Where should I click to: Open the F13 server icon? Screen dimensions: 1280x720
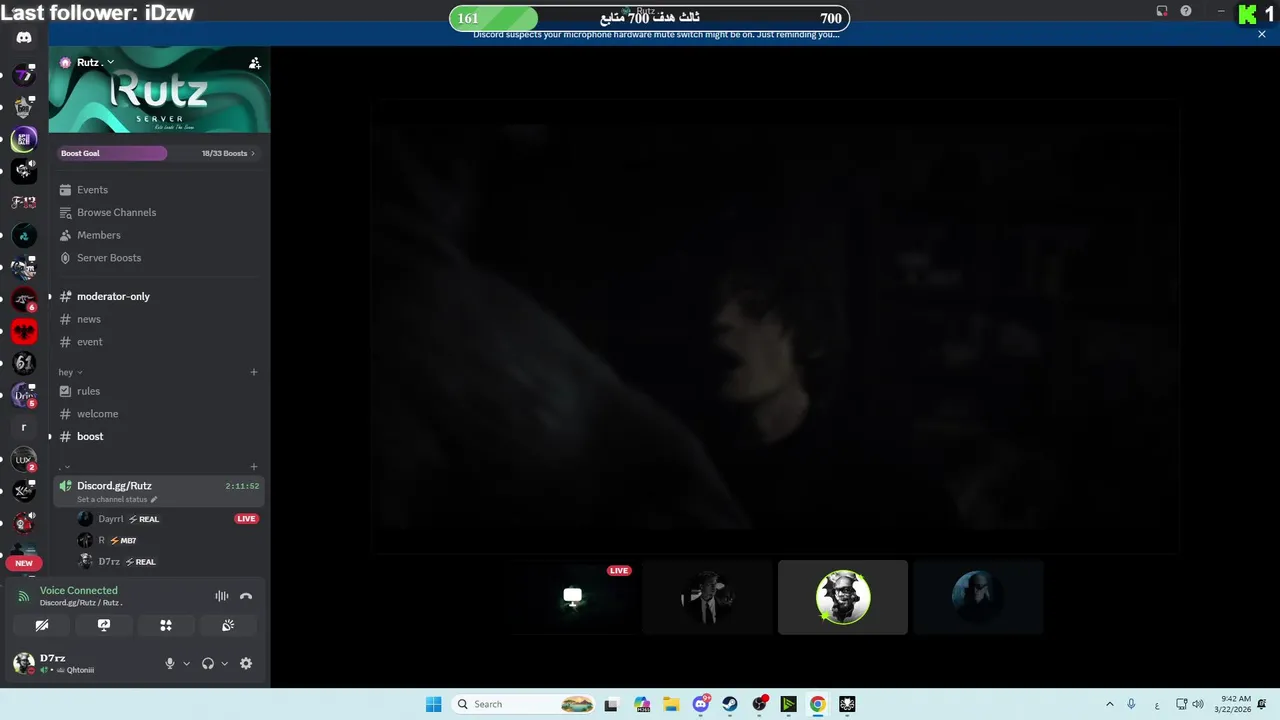24,203
